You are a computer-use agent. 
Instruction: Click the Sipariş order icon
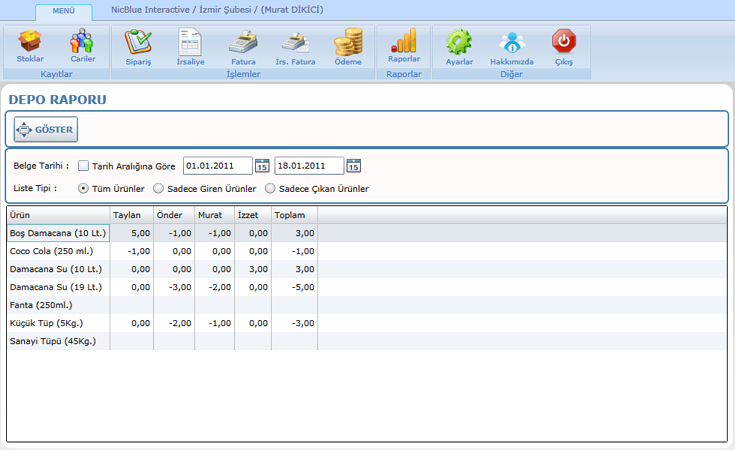pyautogui.click(x=137, y=45)
